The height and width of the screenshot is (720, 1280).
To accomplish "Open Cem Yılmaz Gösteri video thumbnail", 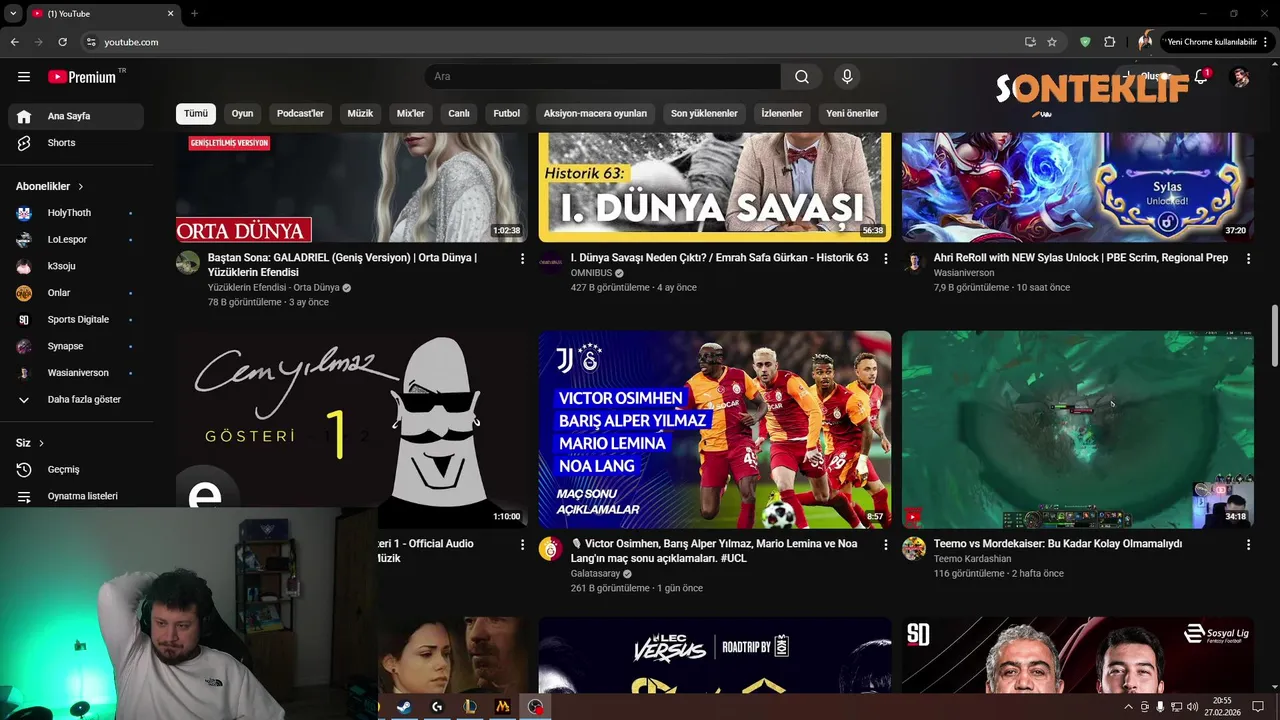I will (352, 430).
